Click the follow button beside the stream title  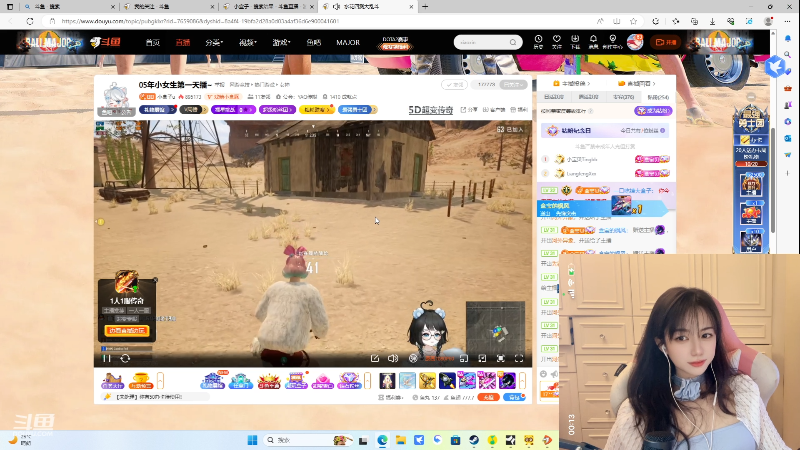pyautogui.click(x=454, y=85)
